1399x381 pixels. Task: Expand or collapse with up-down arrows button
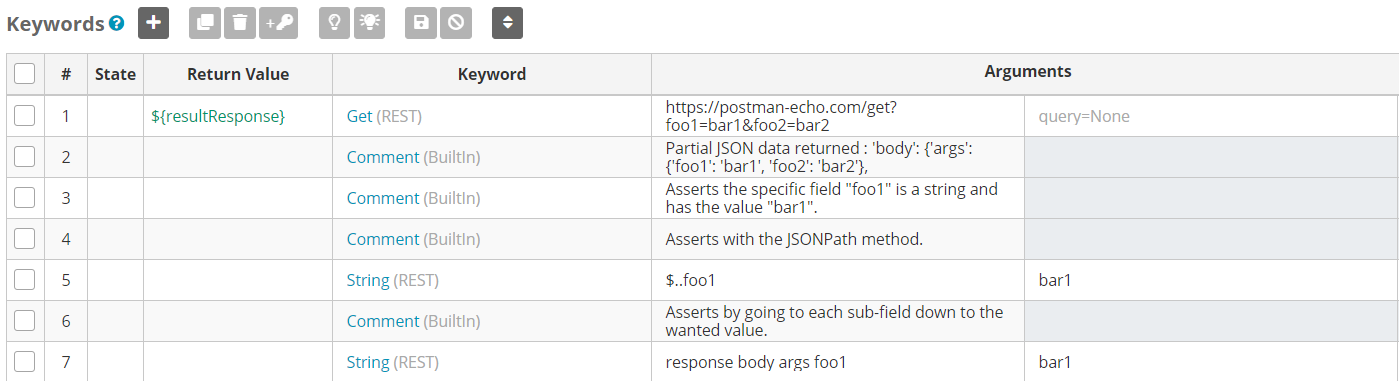tap(507, 23)
